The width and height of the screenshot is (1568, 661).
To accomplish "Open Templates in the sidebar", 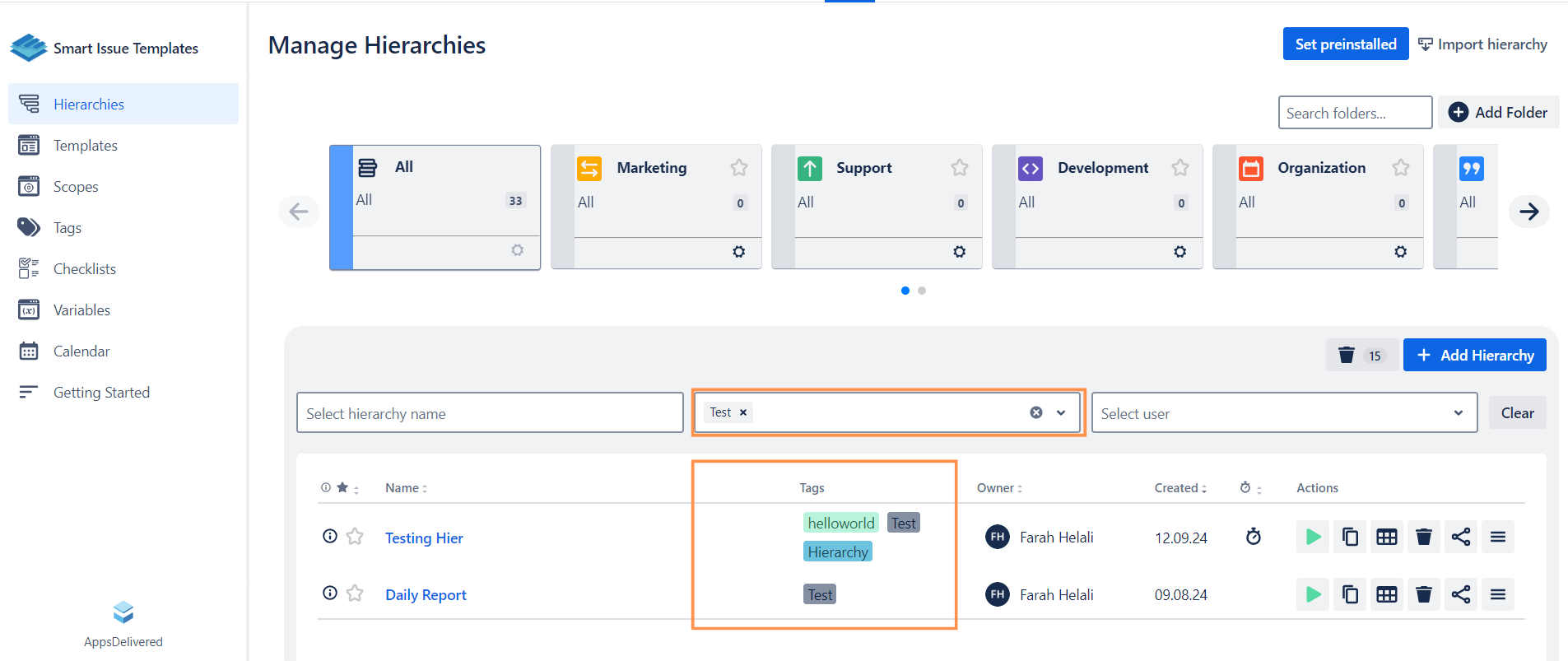I will tap(86, 146).
